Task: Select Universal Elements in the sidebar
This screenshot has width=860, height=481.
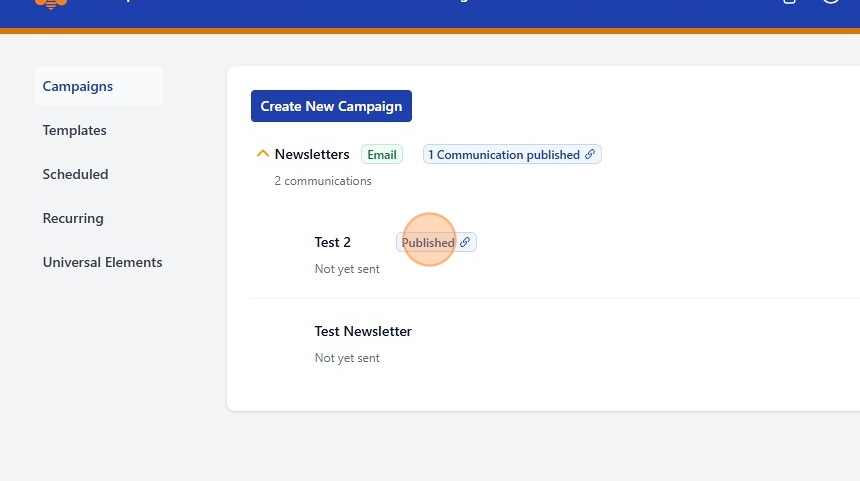Action: pyautogui.click(x=103, y=262)
